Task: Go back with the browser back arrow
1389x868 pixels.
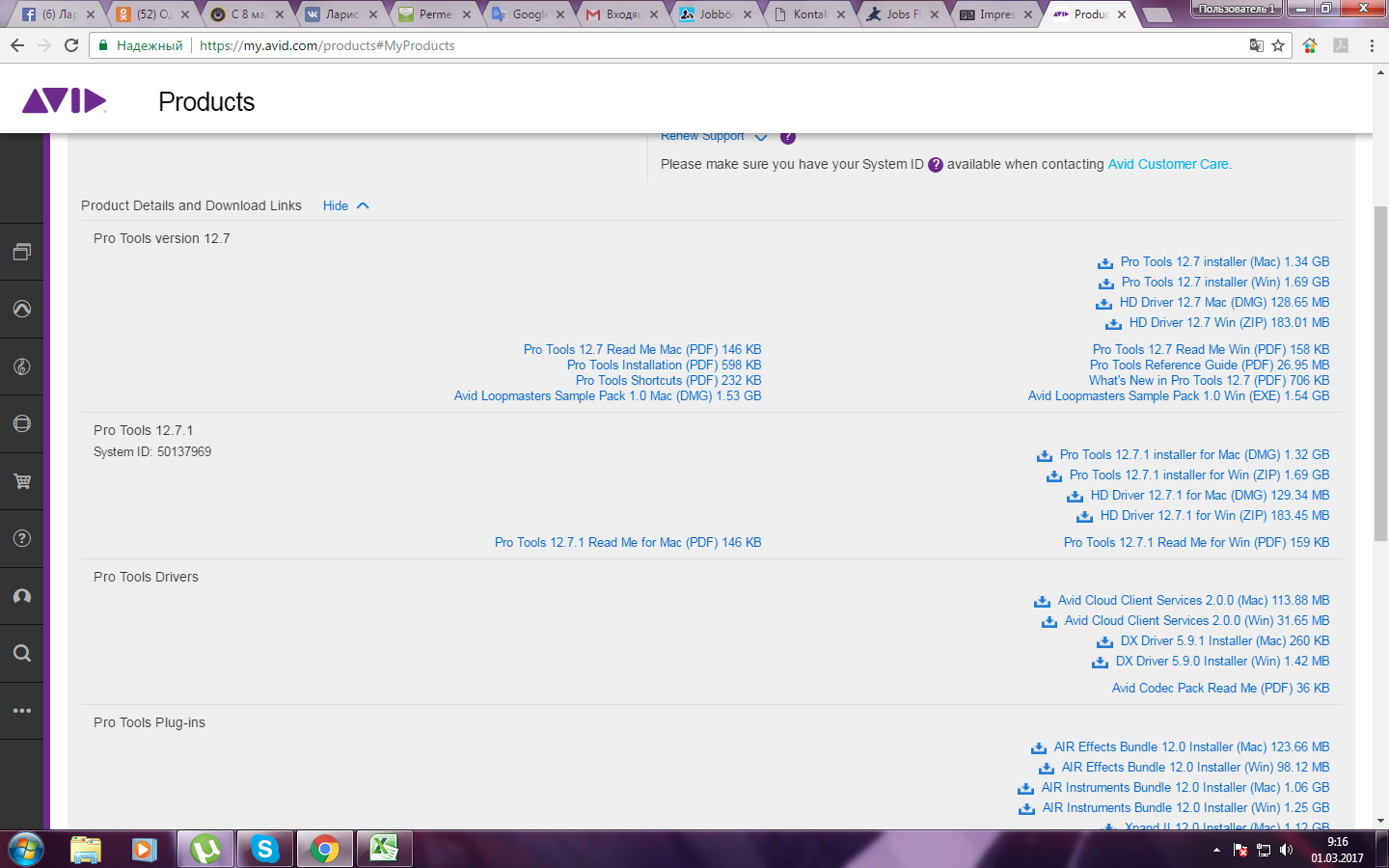Action: [17, 45]
